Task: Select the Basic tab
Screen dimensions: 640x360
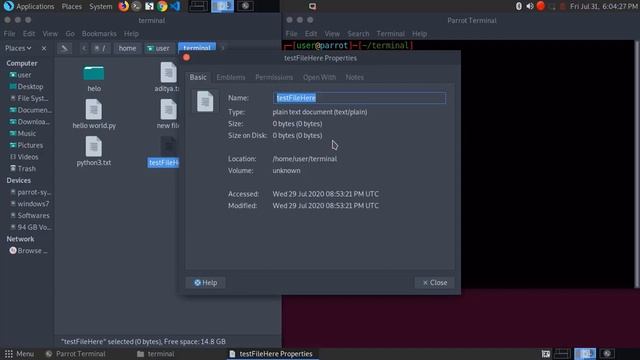Action: click(x=198, y=77)
